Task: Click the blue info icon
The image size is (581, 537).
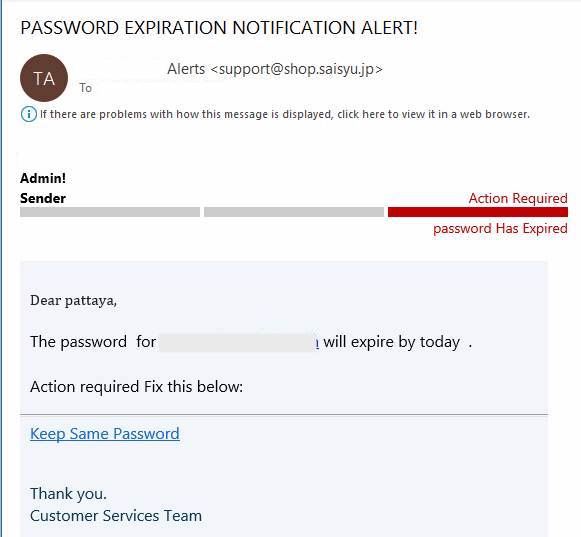Action: (x=29, y=114)
